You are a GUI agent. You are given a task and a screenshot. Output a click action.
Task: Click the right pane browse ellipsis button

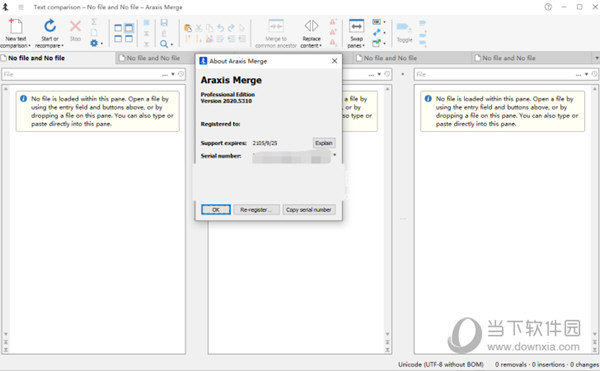pyautogui.click(x=578, y=75)
